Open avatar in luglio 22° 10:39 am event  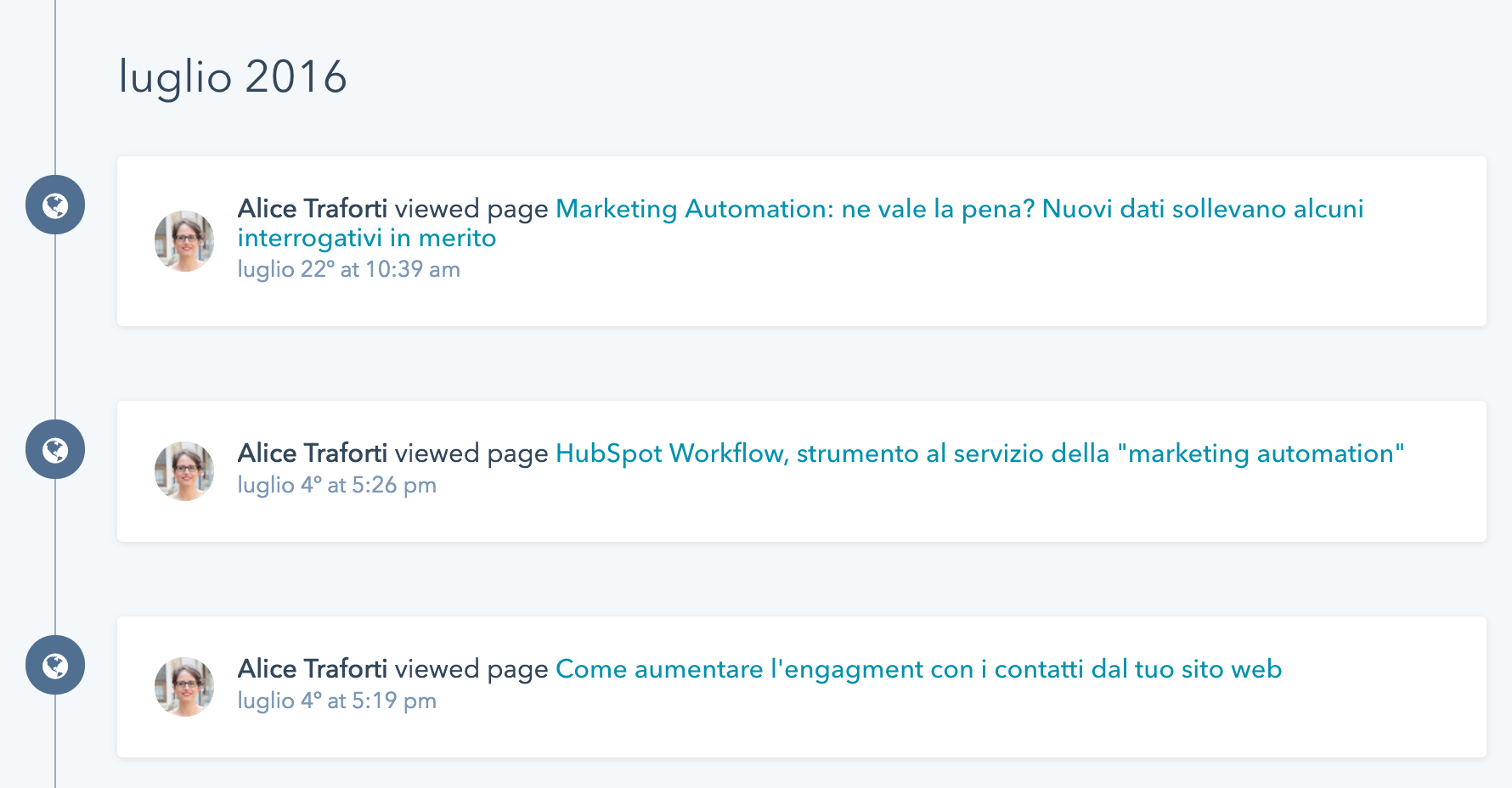(x=184, y=241)
